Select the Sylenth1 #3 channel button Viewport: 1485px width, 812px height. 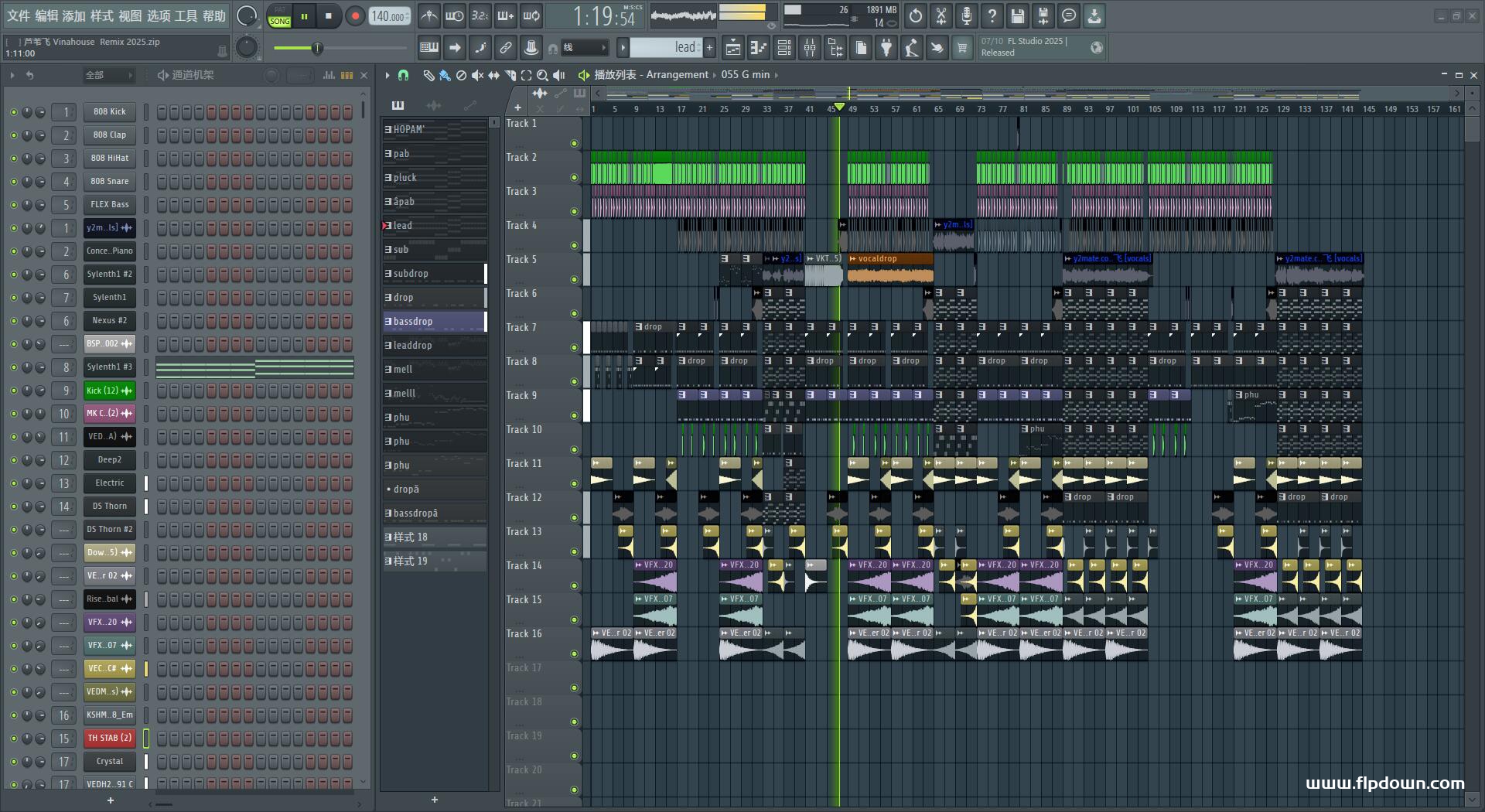pyautogui.click(x=109, y=367)
